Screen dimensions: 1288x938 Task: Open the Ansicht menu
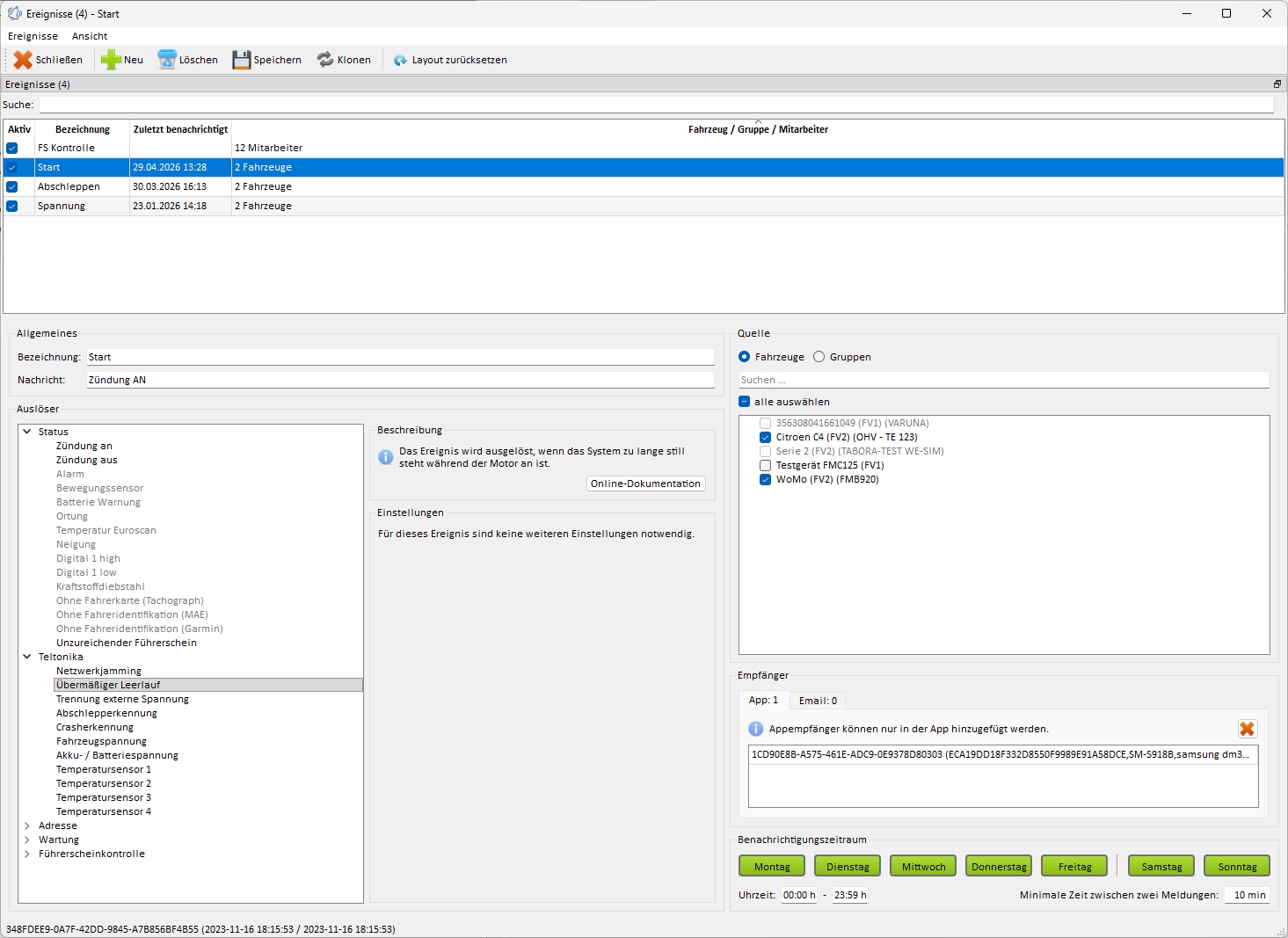90,36
